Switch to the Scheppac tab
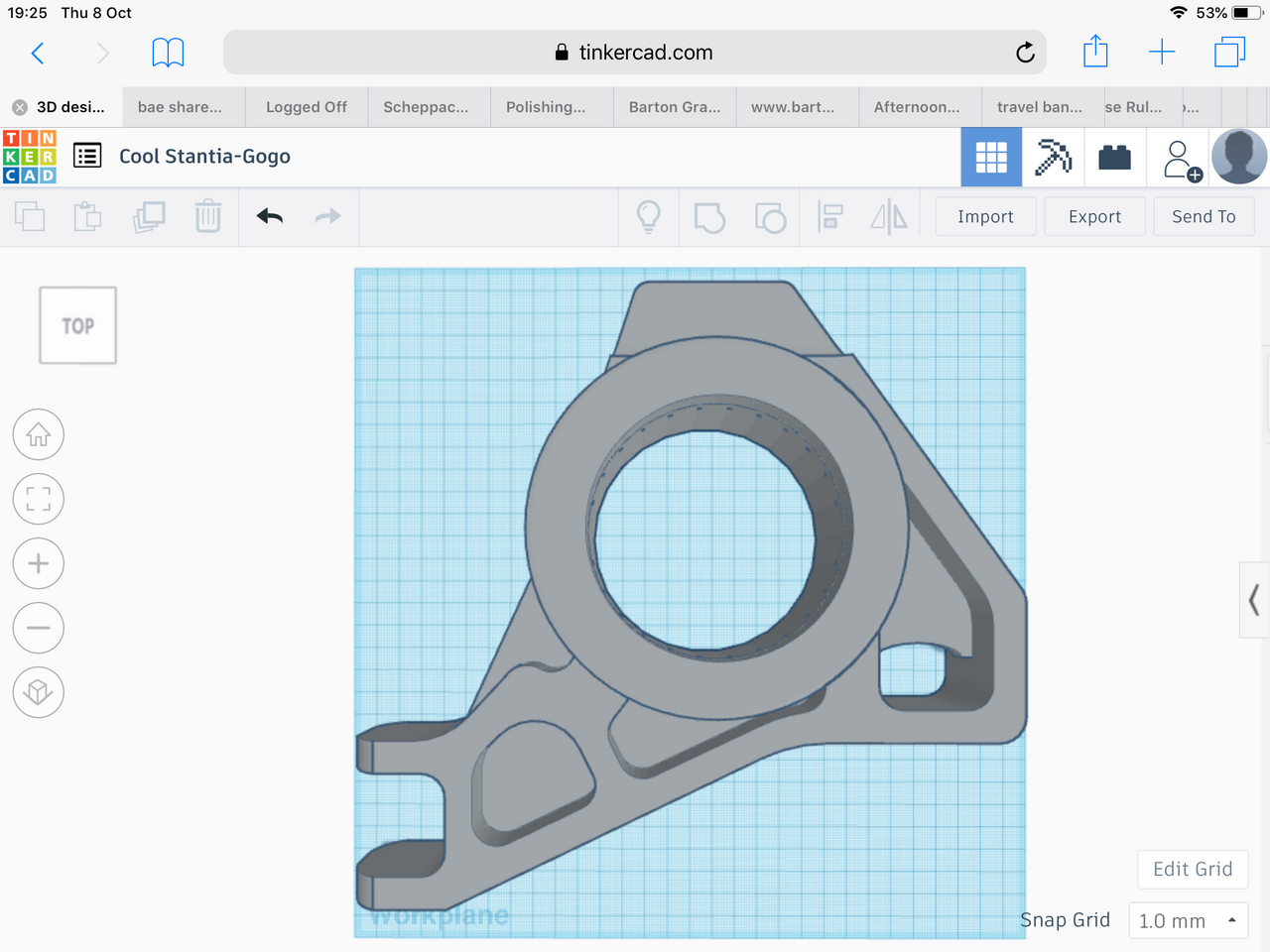Image resolution: width=1270 pixels, height=952 pixels. [429, 107]
